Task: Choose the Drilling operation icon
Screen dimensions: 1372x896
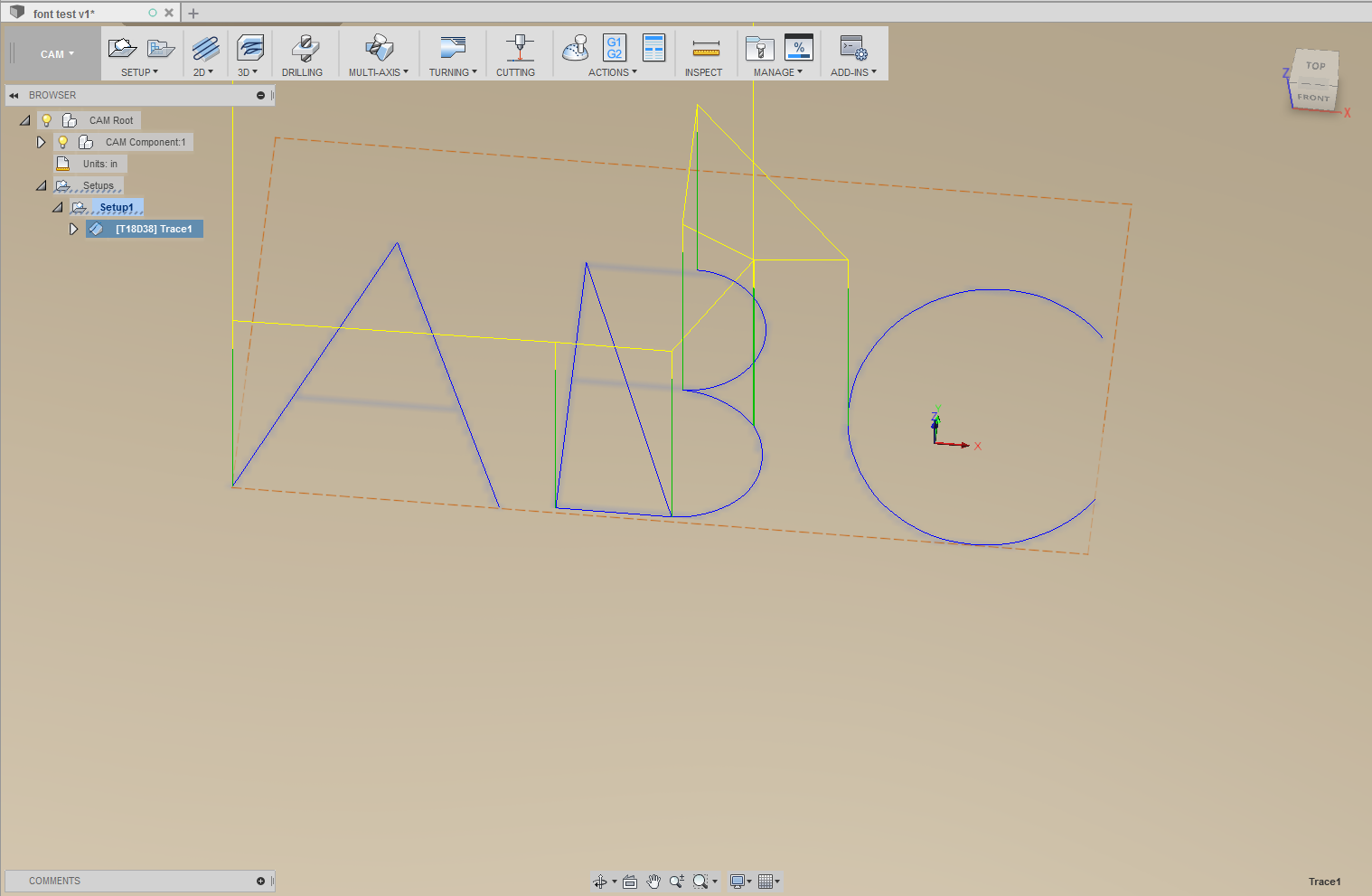Action: pos(305,48)
